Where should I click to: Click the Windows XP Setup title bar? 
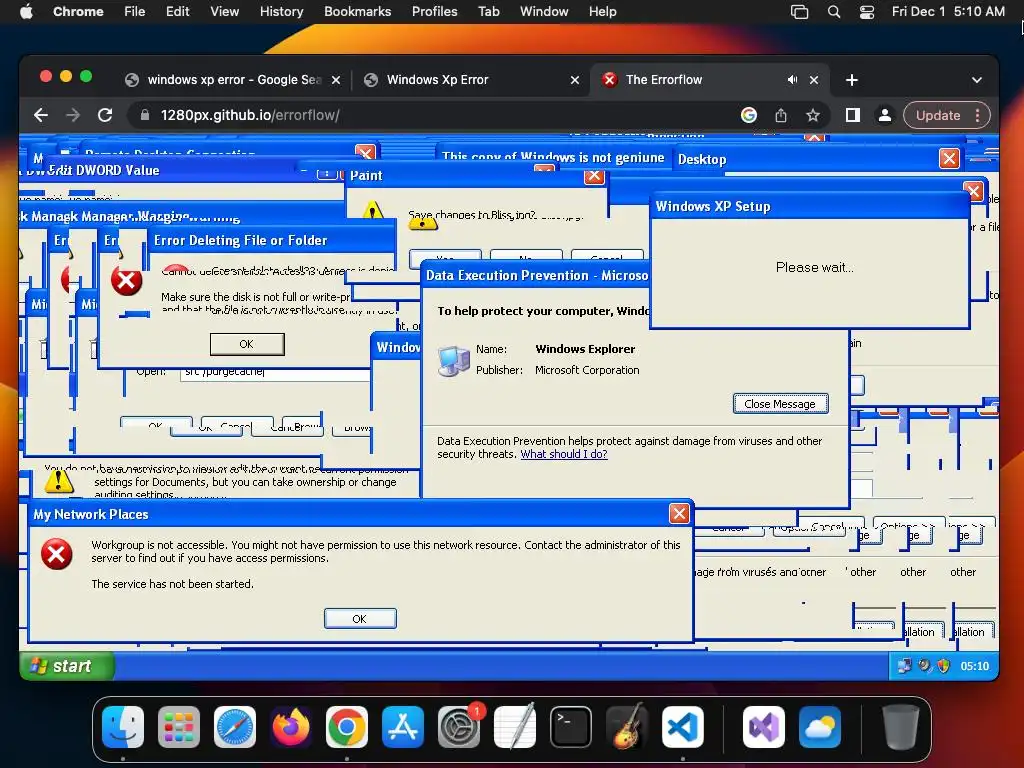pyautogui.click(x=810, y=206)
